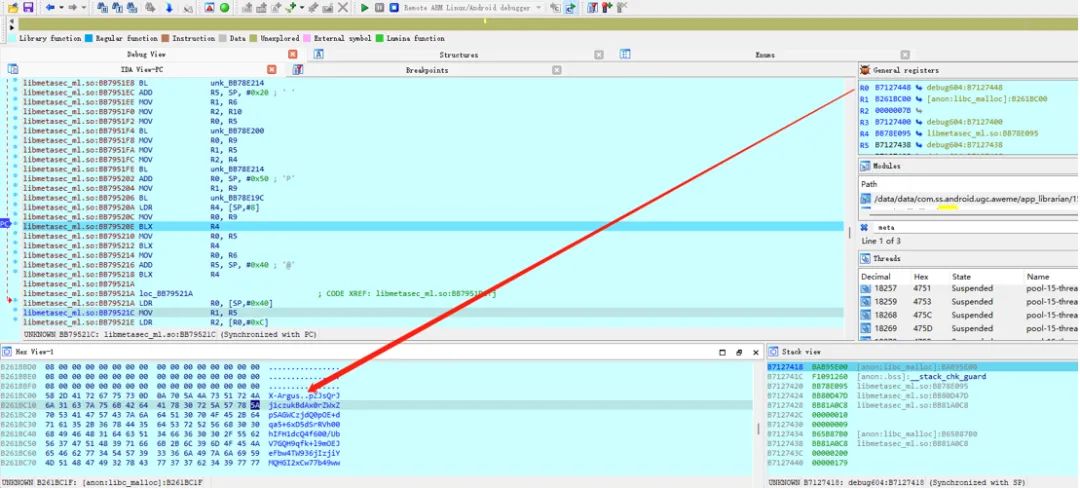
Task: Close the Breakpoints tab
Action: click(557, 70)
